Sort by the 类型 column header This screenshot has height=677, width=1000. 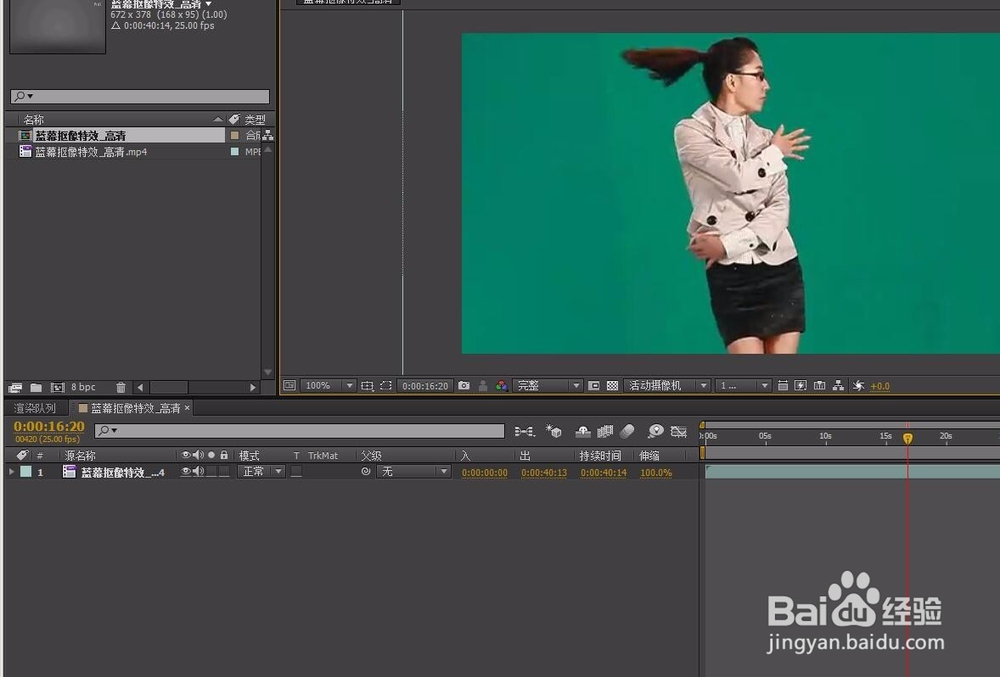pos(256,119)
